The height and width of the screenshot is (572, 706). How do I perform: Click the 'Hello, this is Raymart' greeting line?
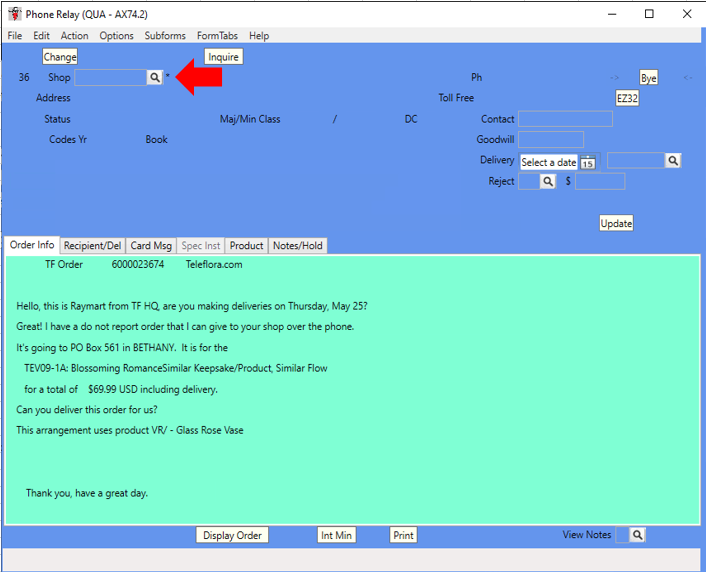(192, 306)
